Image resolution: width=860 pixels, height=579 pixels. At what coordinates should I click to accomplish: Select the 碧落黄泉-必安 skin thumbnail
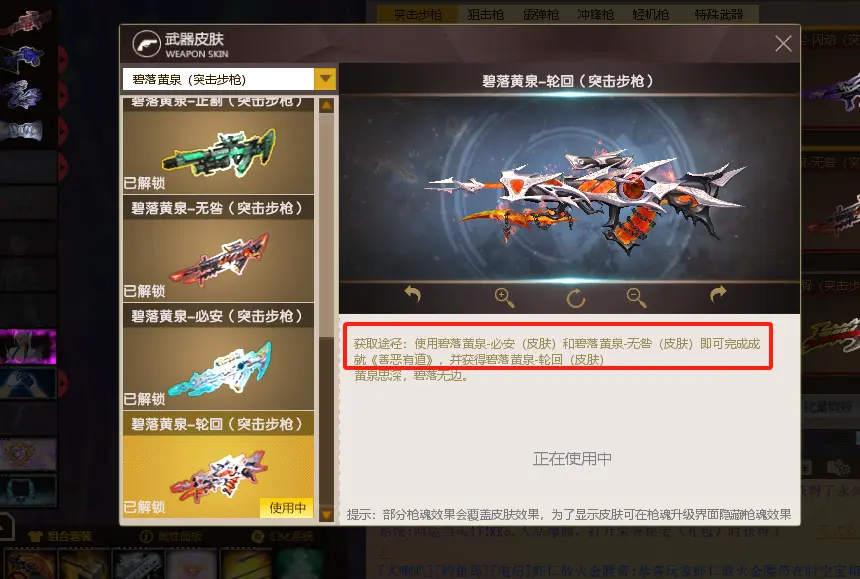[x=218, y=368]
